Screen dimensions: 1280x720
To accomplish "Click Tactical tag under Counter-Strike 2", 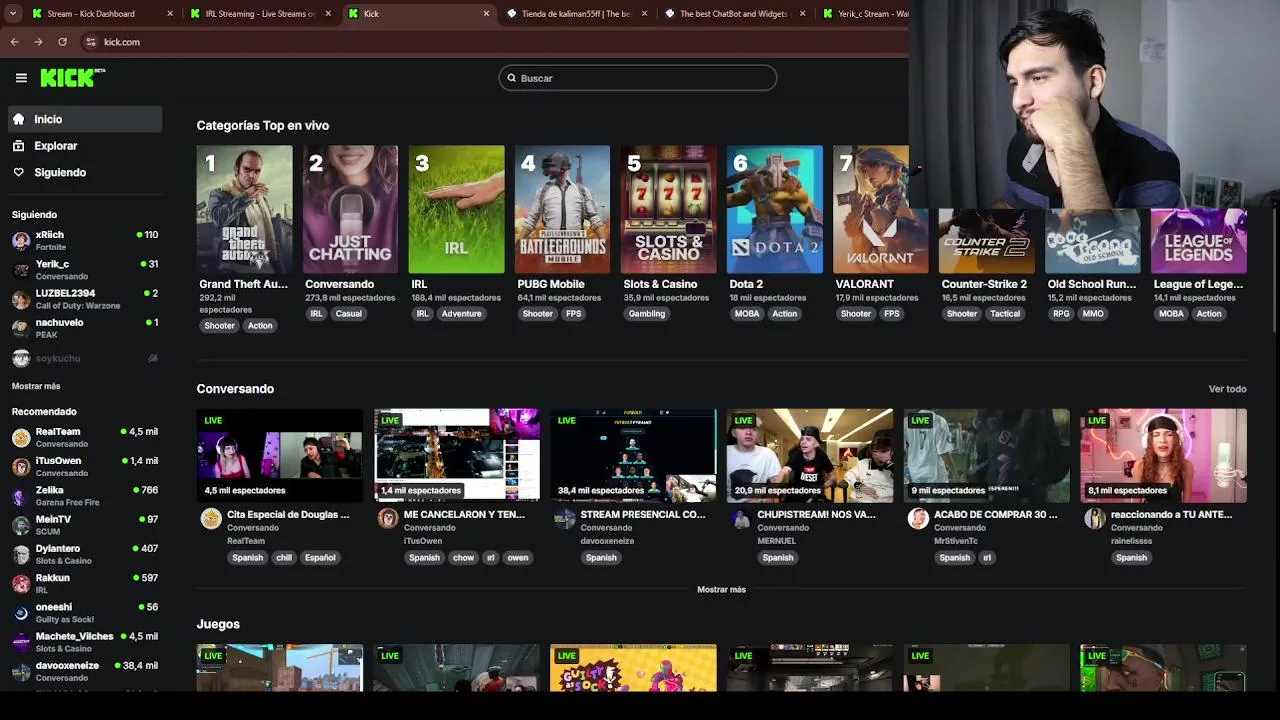I will point(1005,314).
